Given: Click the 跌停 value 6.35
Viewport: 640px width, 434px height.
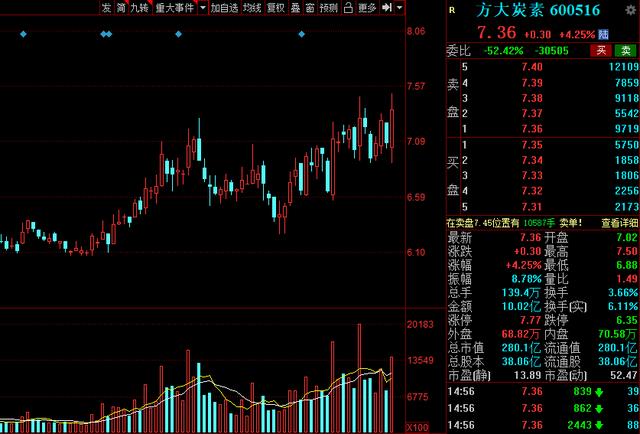Looking at the screenshot, I should [x=627, y=320].
